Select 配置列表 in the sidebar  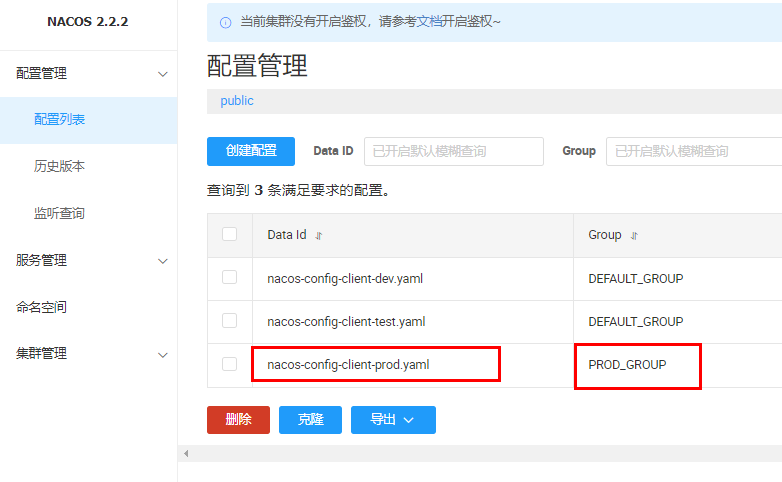tap(89, 120)
